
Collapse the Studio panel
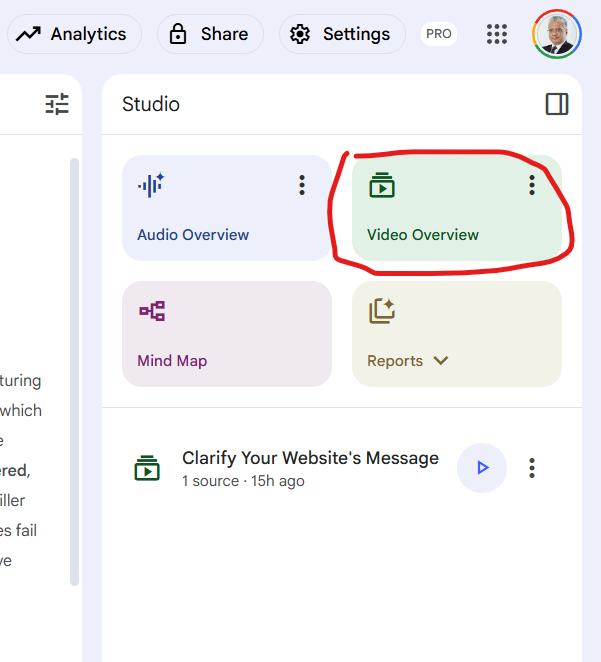pos(557,104)
